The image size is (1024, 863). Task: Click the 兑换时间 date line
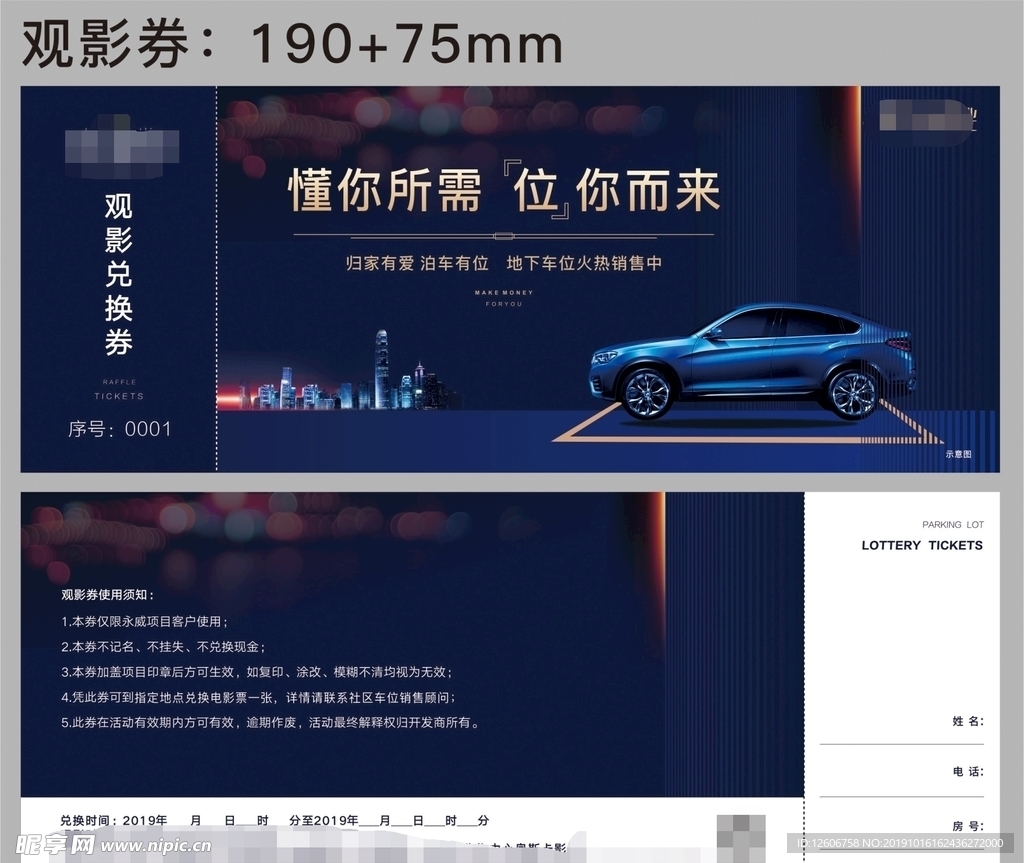click(x=274, y=820)
